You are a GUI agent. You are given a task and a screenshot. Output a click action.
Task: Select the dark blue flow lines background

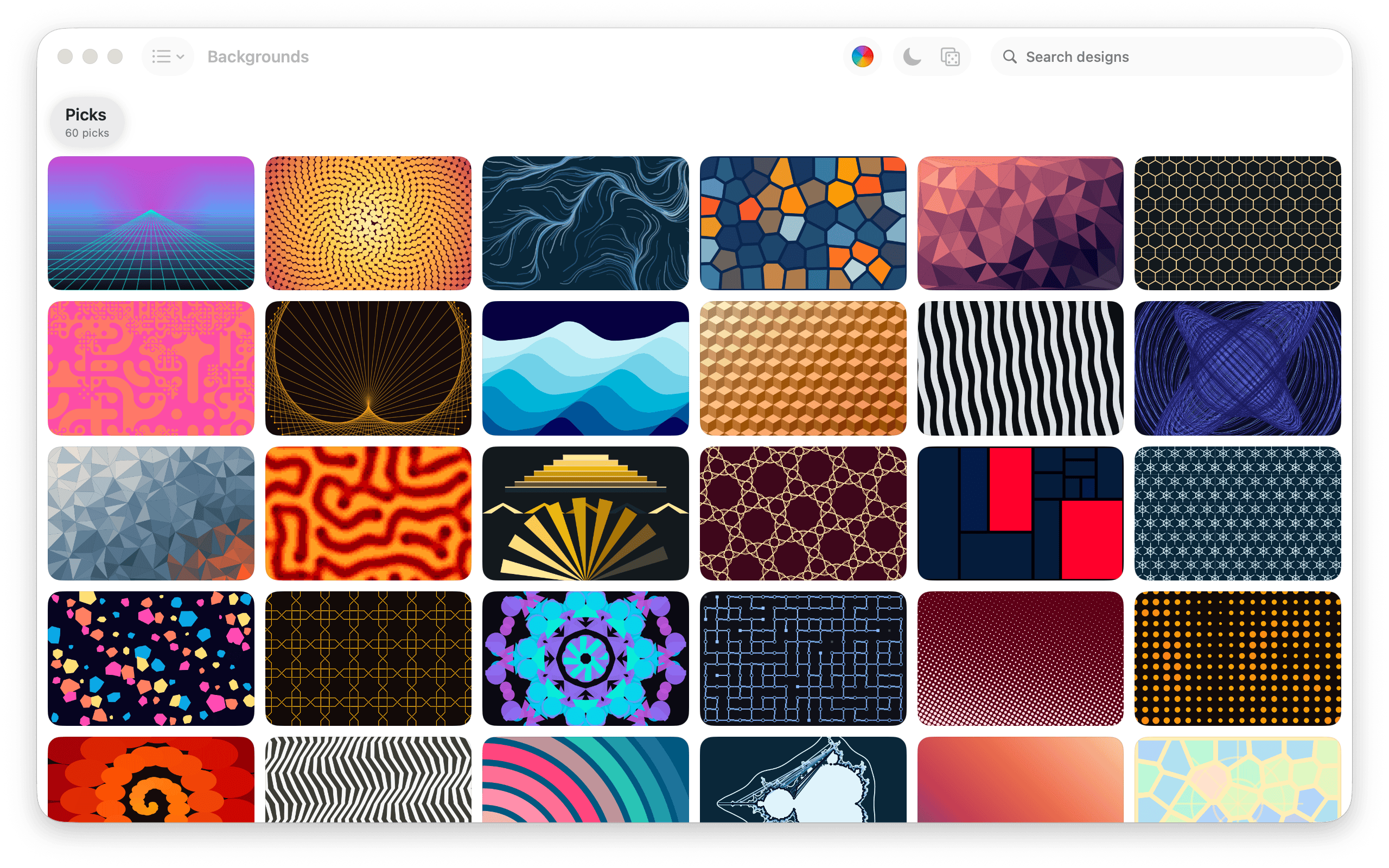click(x=585, y=223)
